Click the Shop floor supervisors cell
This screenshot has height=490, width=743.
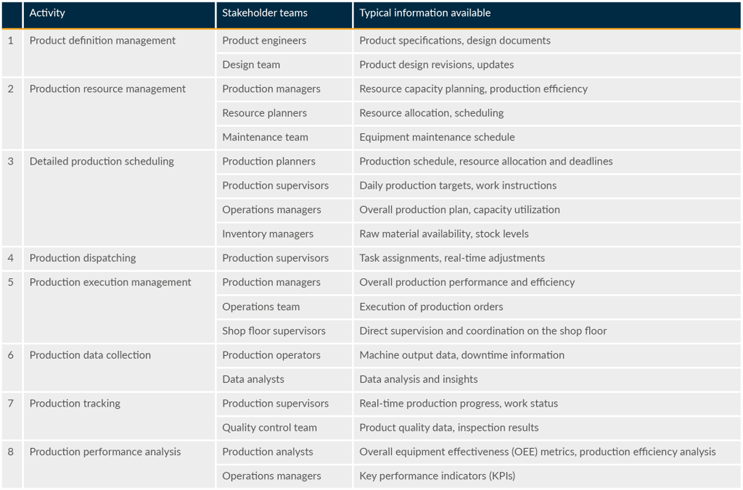(x=273, y=331)
